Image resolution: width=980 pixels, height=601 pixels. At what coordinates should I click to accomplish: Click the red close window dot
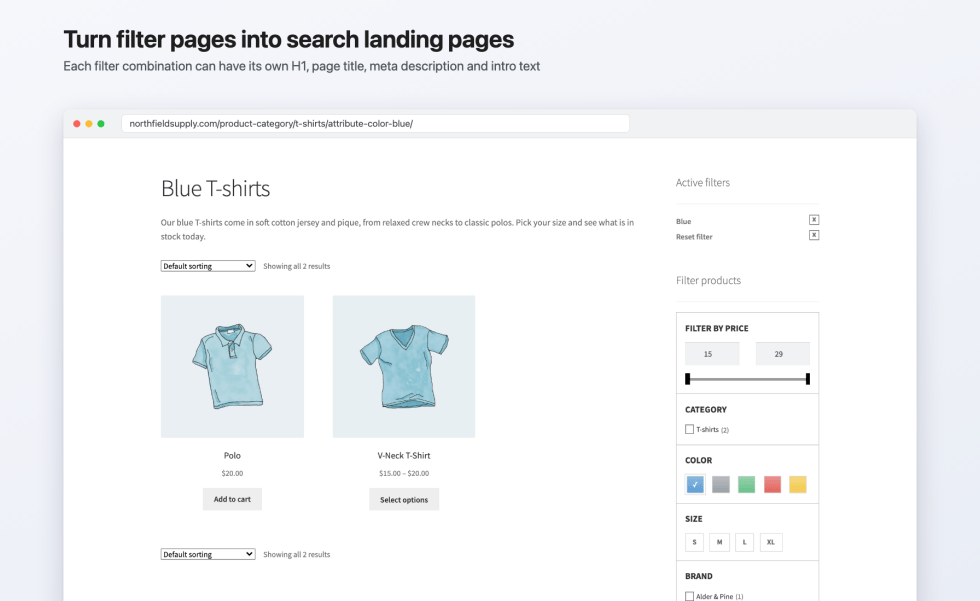tap(77, 124)
